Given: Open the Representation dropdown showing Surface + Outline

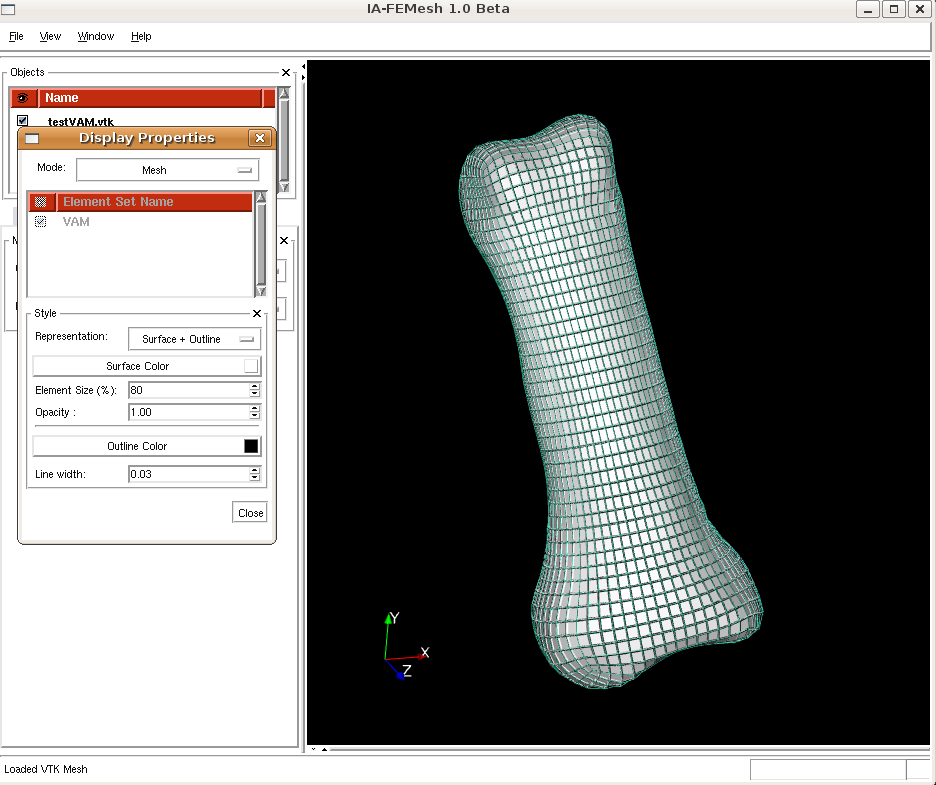Looking at the screenshot, I should (194, 339).
